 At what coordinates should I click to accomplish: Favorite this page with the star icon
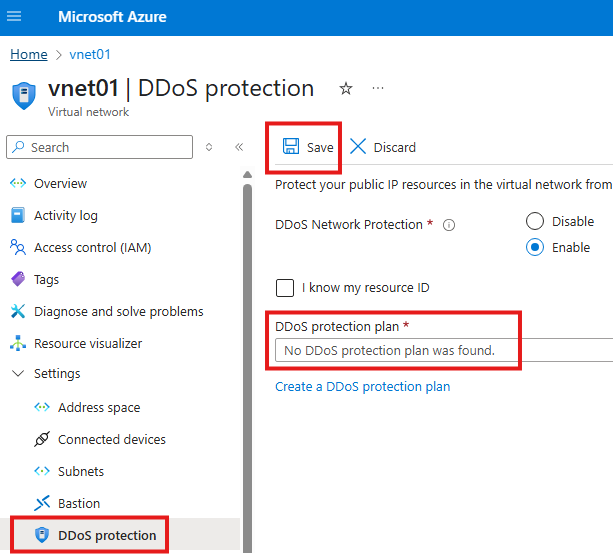coord(346,89)
